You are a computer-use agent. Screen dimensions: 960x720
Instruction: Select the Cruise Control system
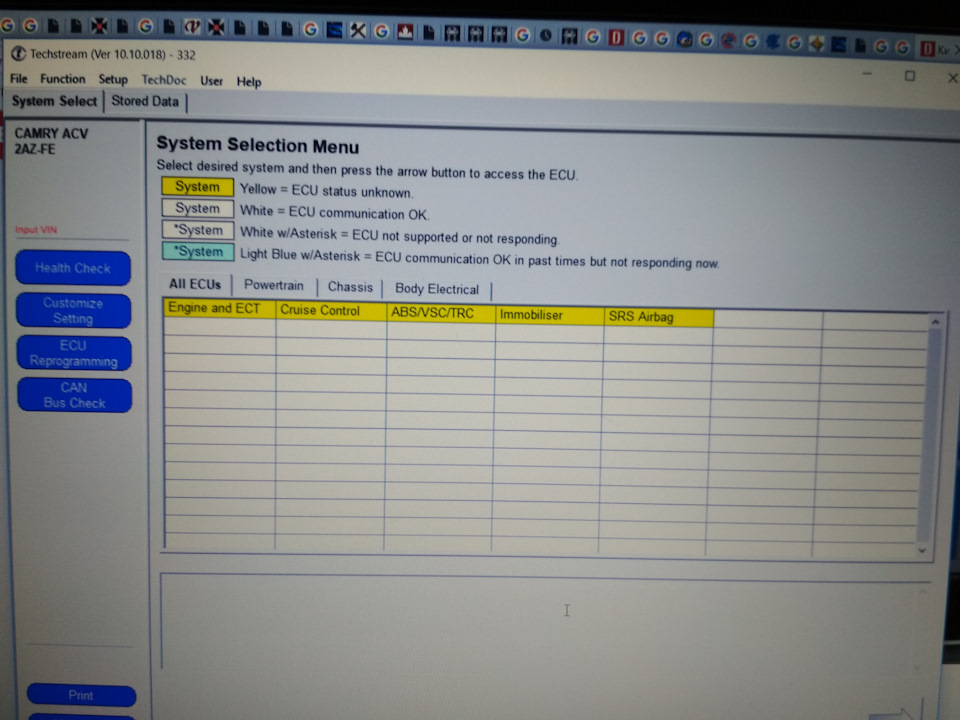click(x=331, y=310)
